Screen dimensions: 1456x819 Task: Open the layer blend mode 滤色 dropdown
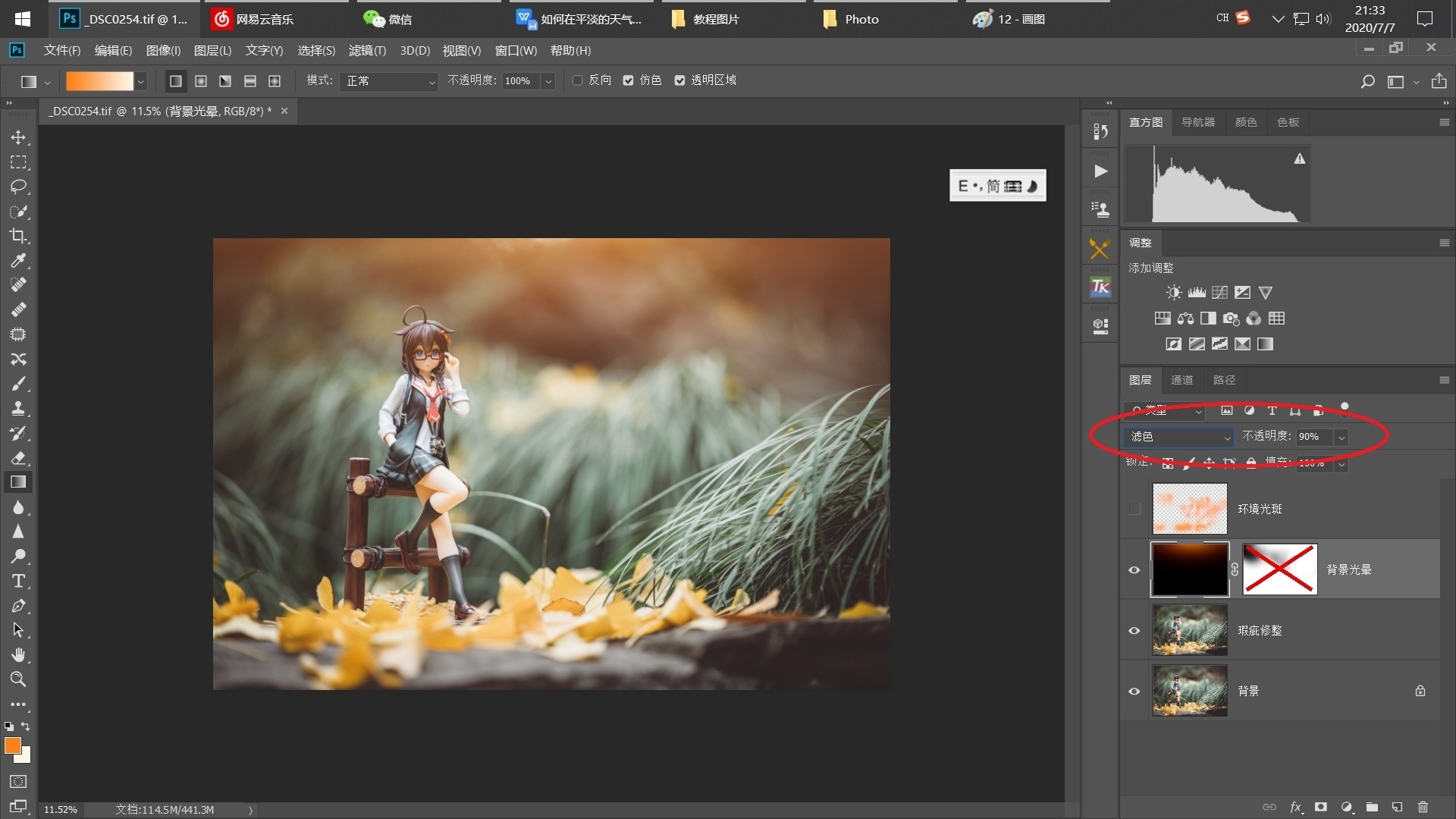click(x=1178, y=437)
